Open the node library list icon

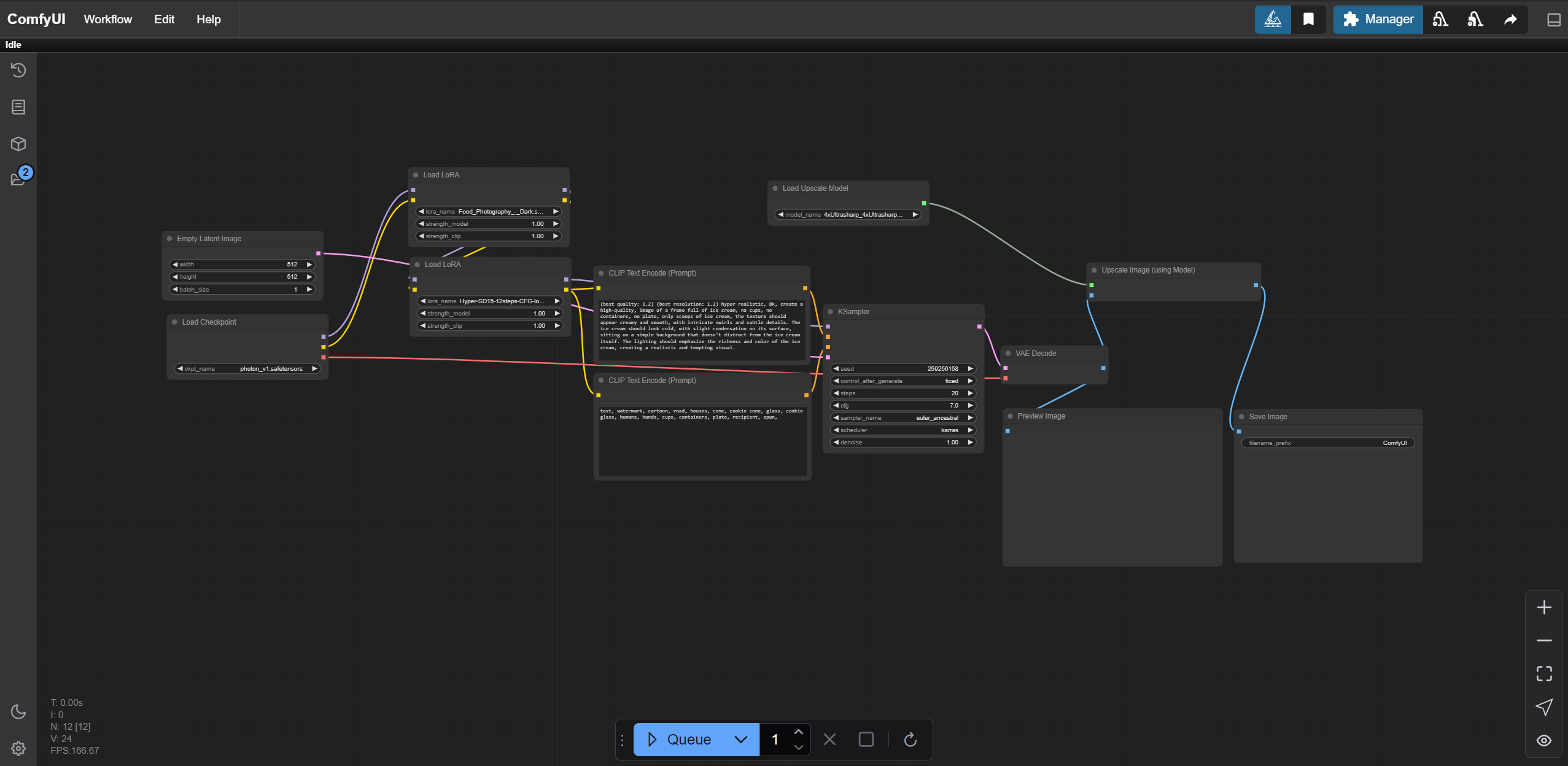(18, 107)
